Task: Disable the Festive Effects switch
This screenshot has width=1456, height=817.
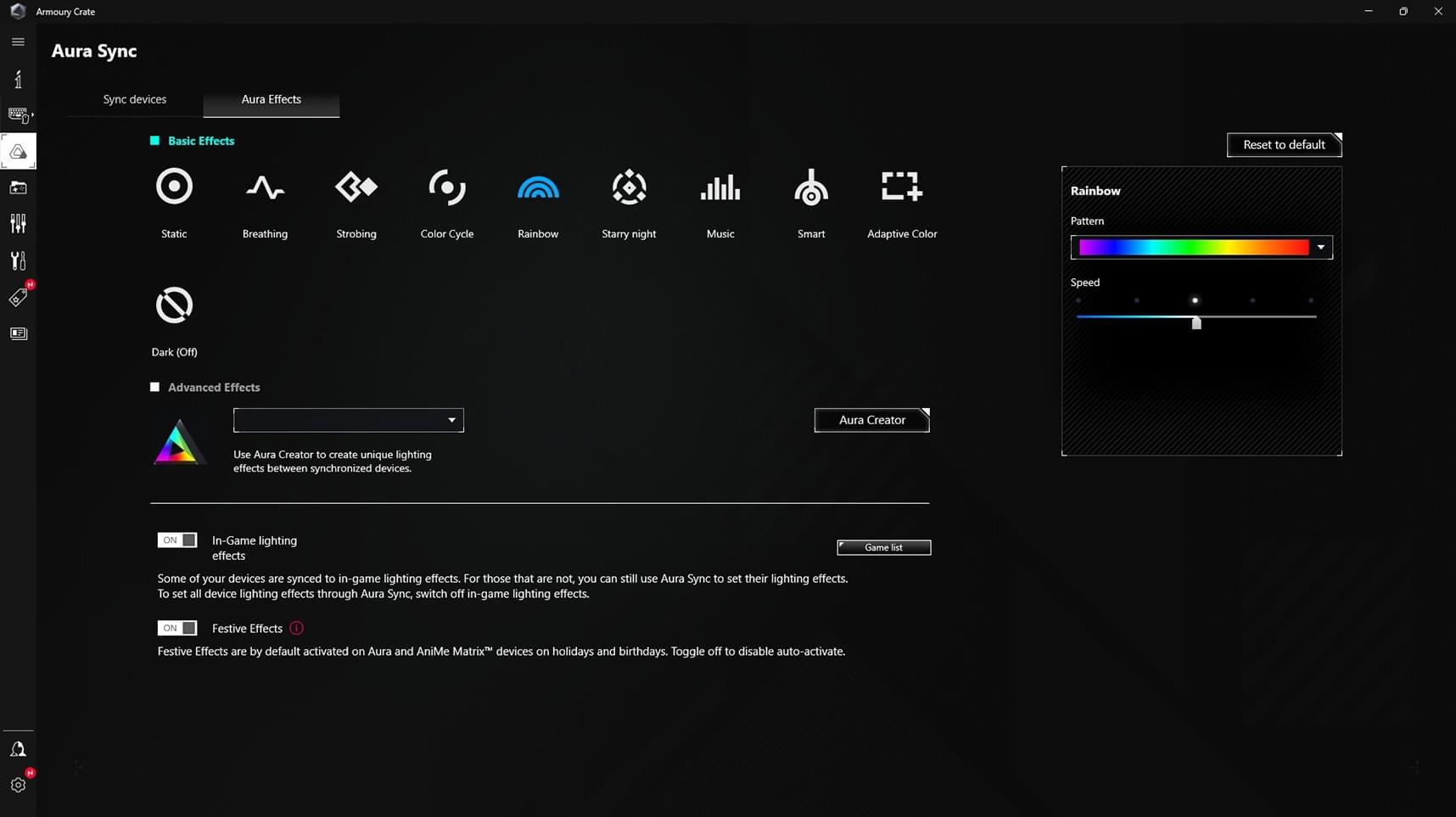Action: tap(177, 628)
